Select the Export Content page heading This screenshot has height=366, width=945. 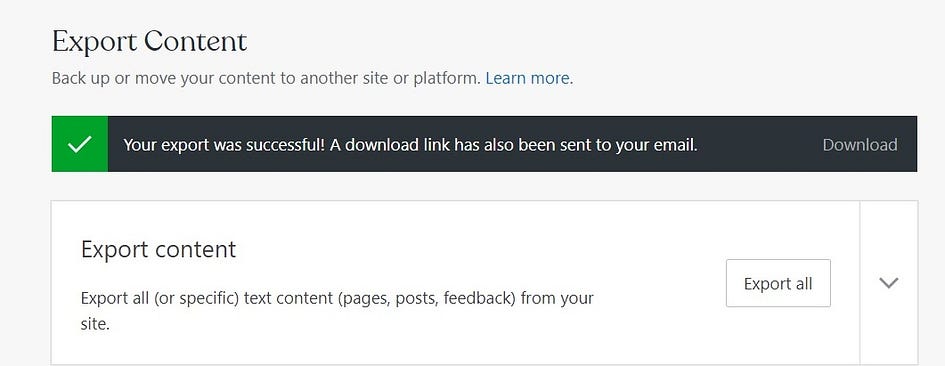point(149,42)
